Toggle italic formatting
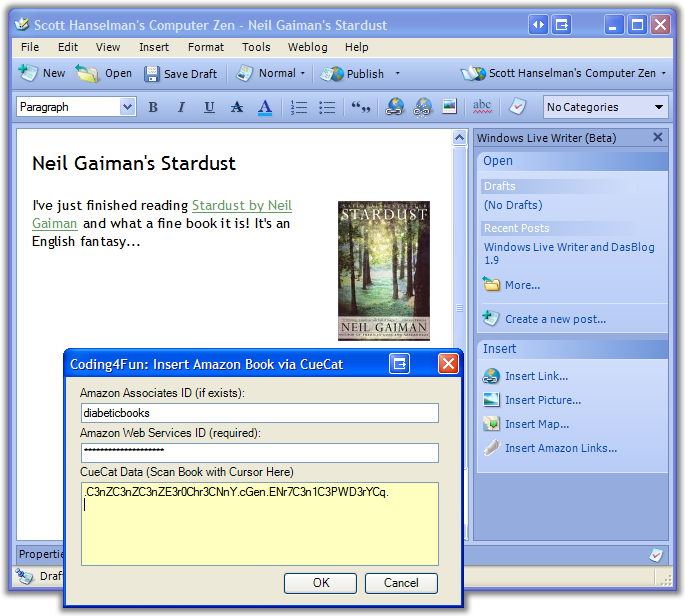The image size is (685, 616). point(181,107)
